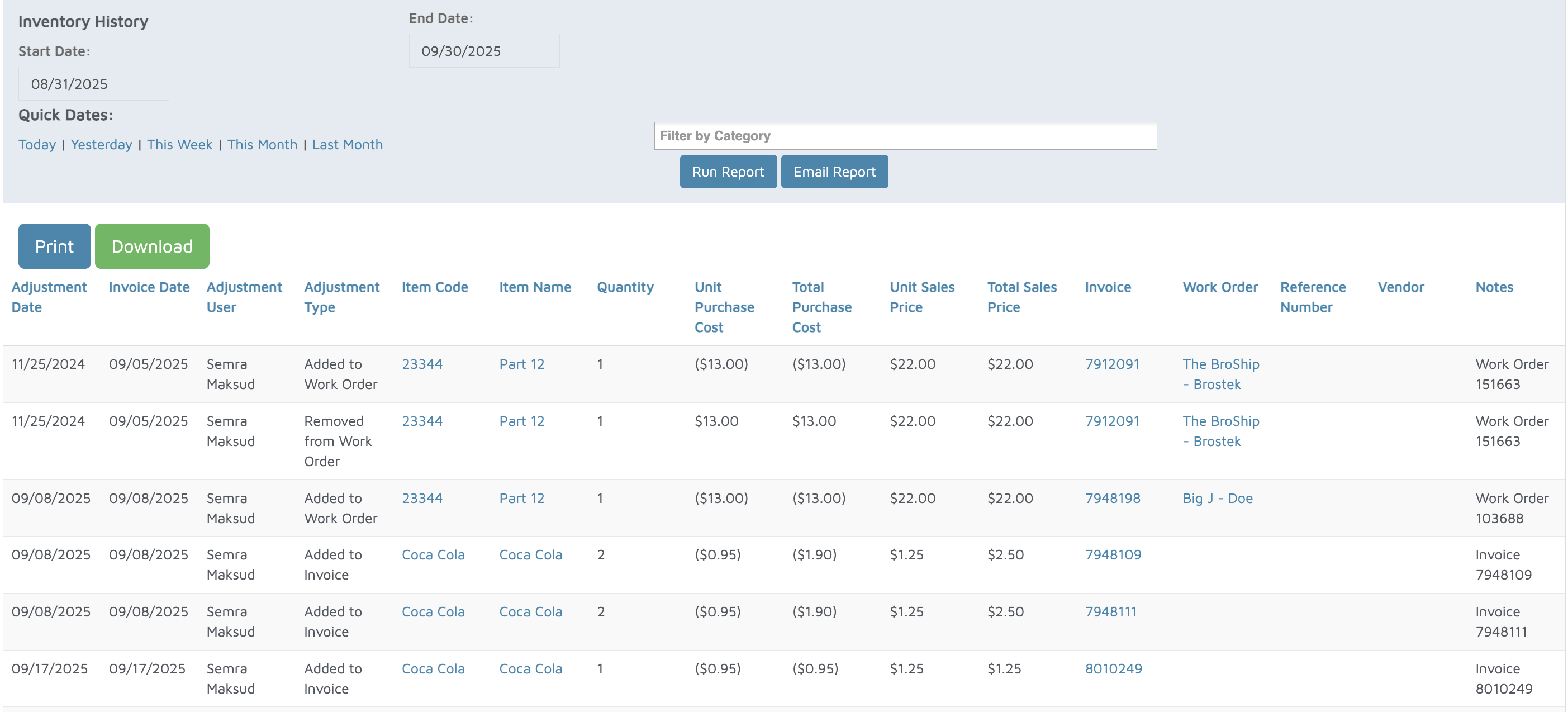Image resolution: width=1568 pixels, height=712 pixels.
Task: Sort by Quantity column header
Action: pyautogui.click(x=625, y=287)
